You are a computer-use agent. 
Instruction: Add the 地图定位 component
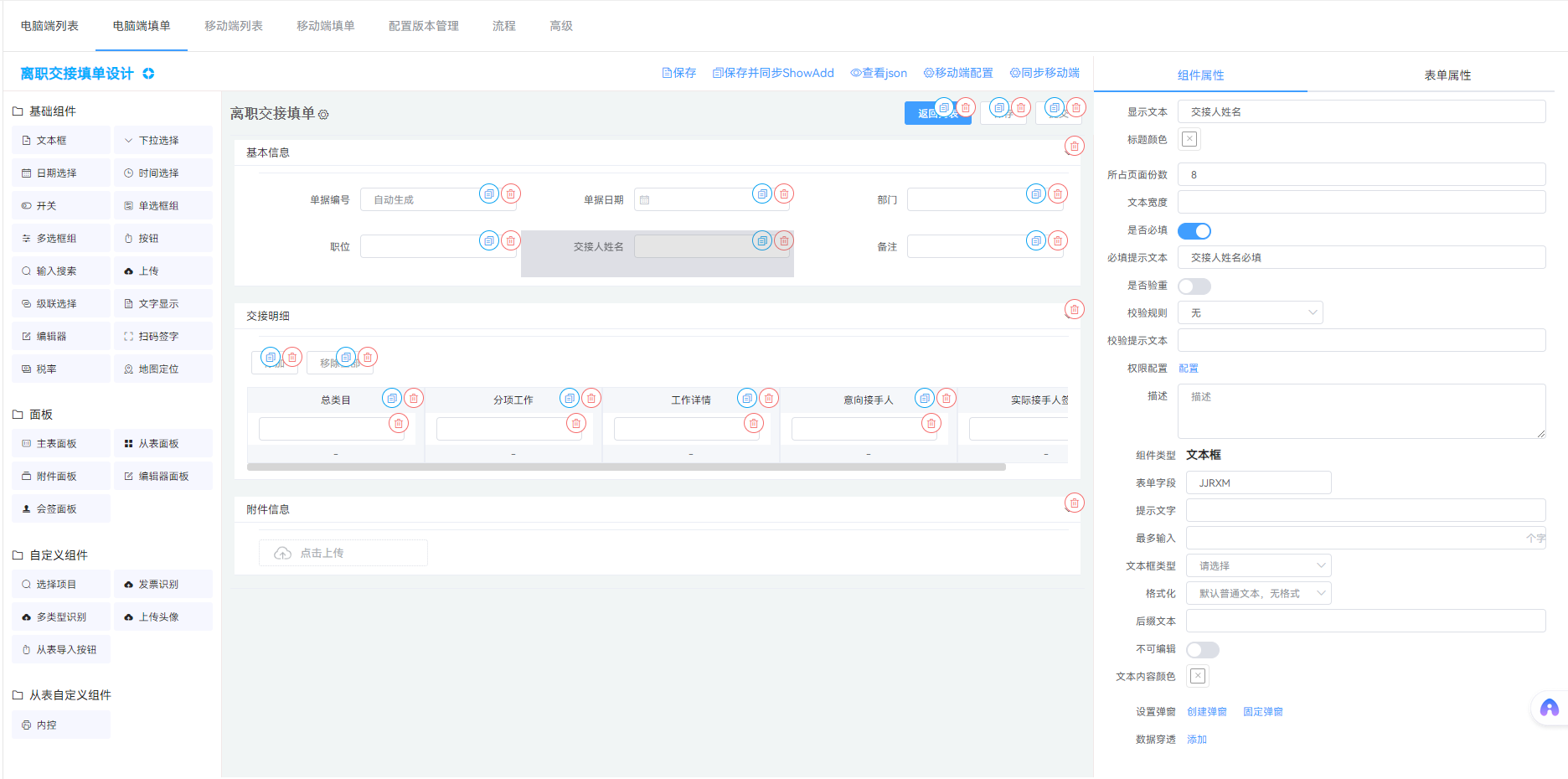tap(163, 369)
